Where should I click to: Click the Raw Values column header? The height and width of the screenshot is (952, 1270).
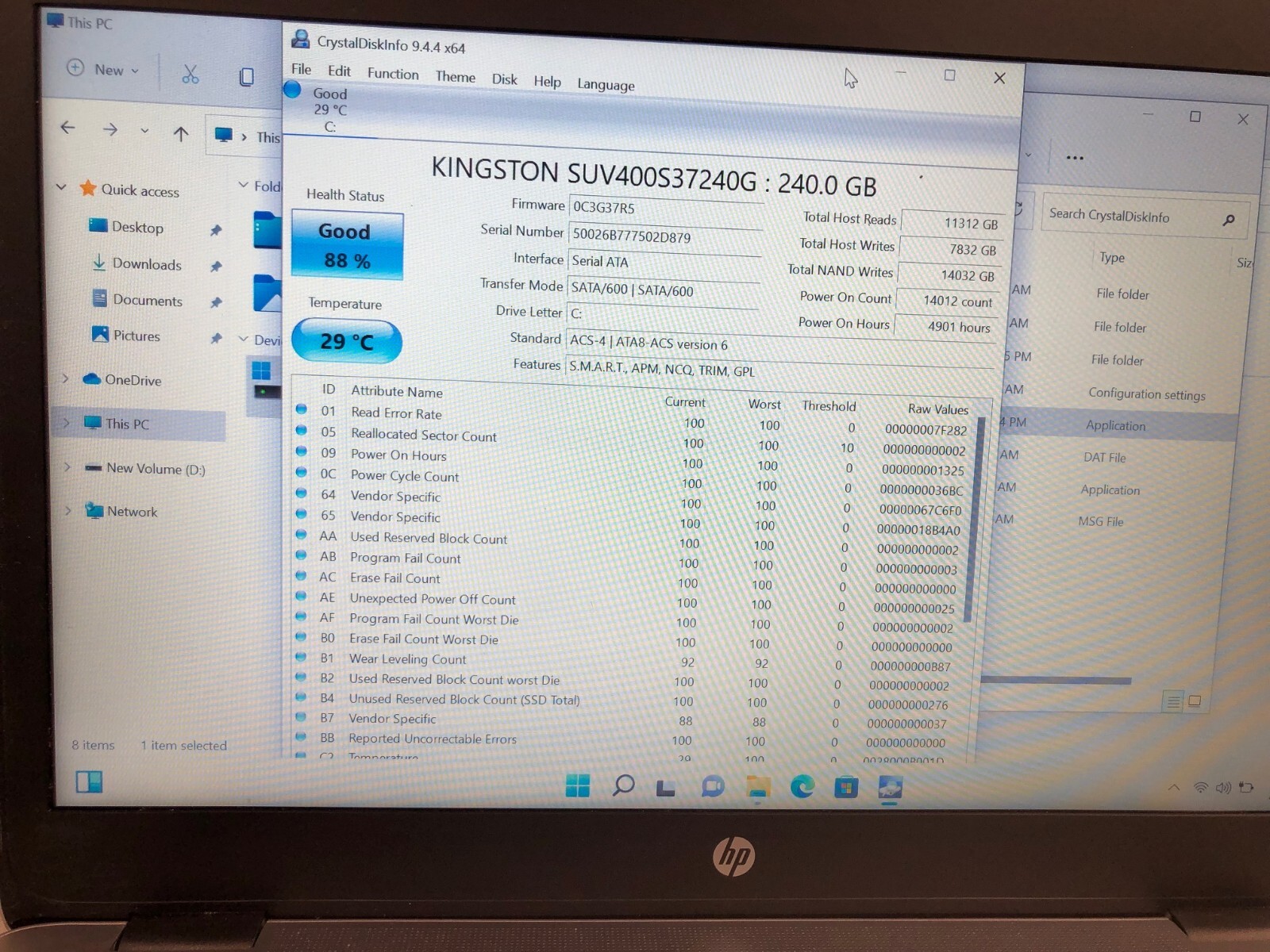point(938,409)
